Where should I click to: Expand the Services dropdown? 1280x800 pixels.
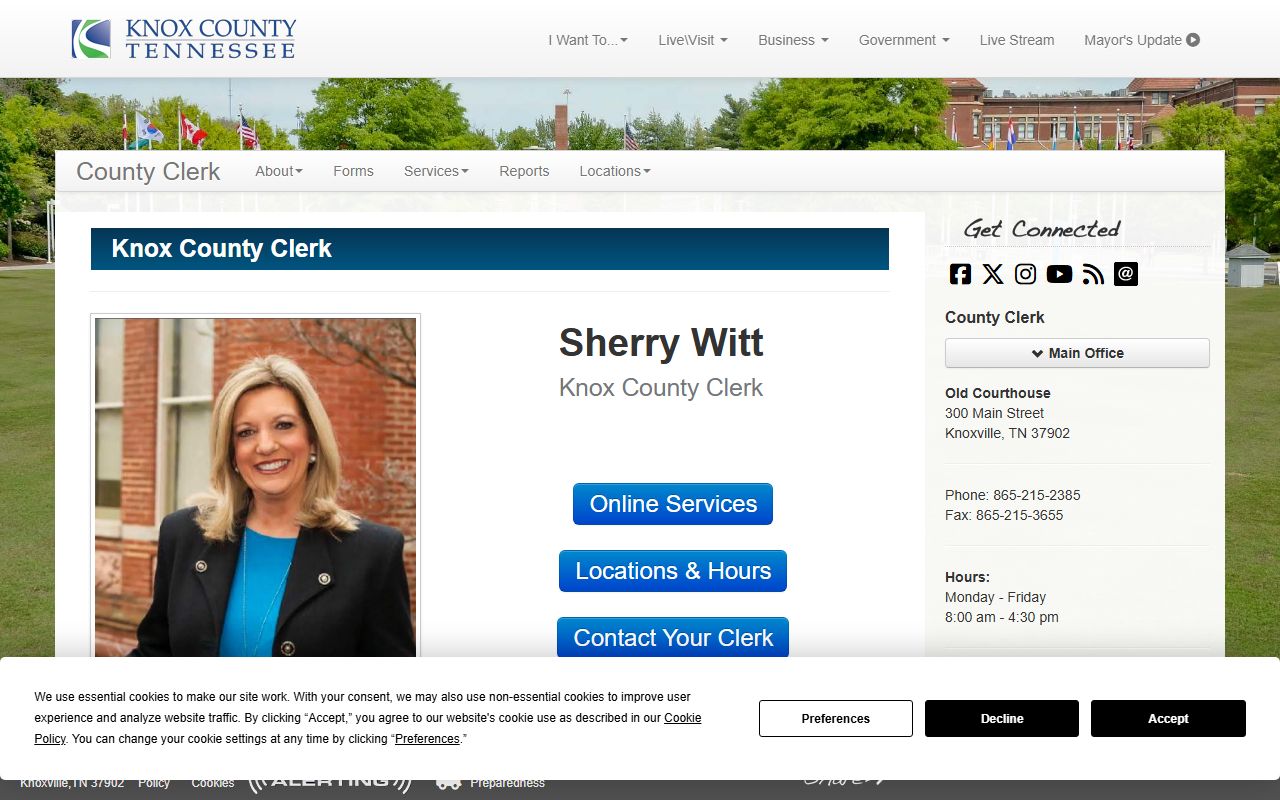click(436, 171)
